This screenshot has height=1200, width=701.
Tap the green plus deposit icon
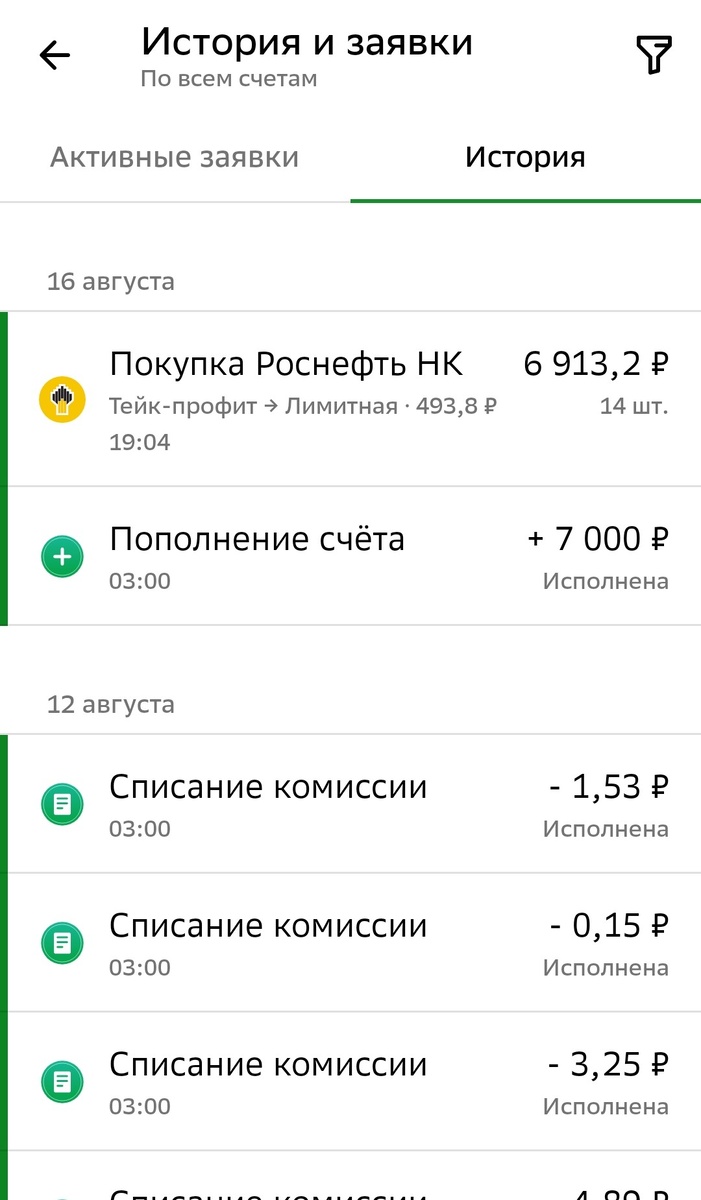[61, 556]
